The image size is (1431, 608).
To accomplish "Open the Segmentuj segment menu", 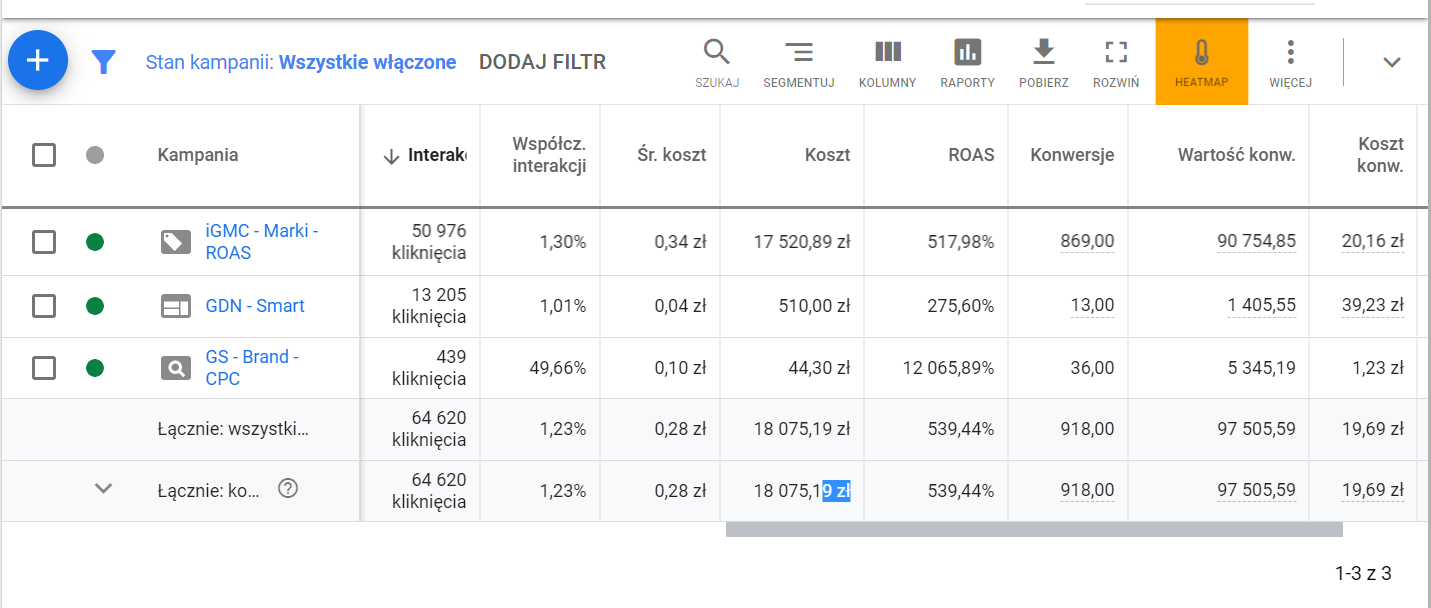I will (x=798, y=62).
